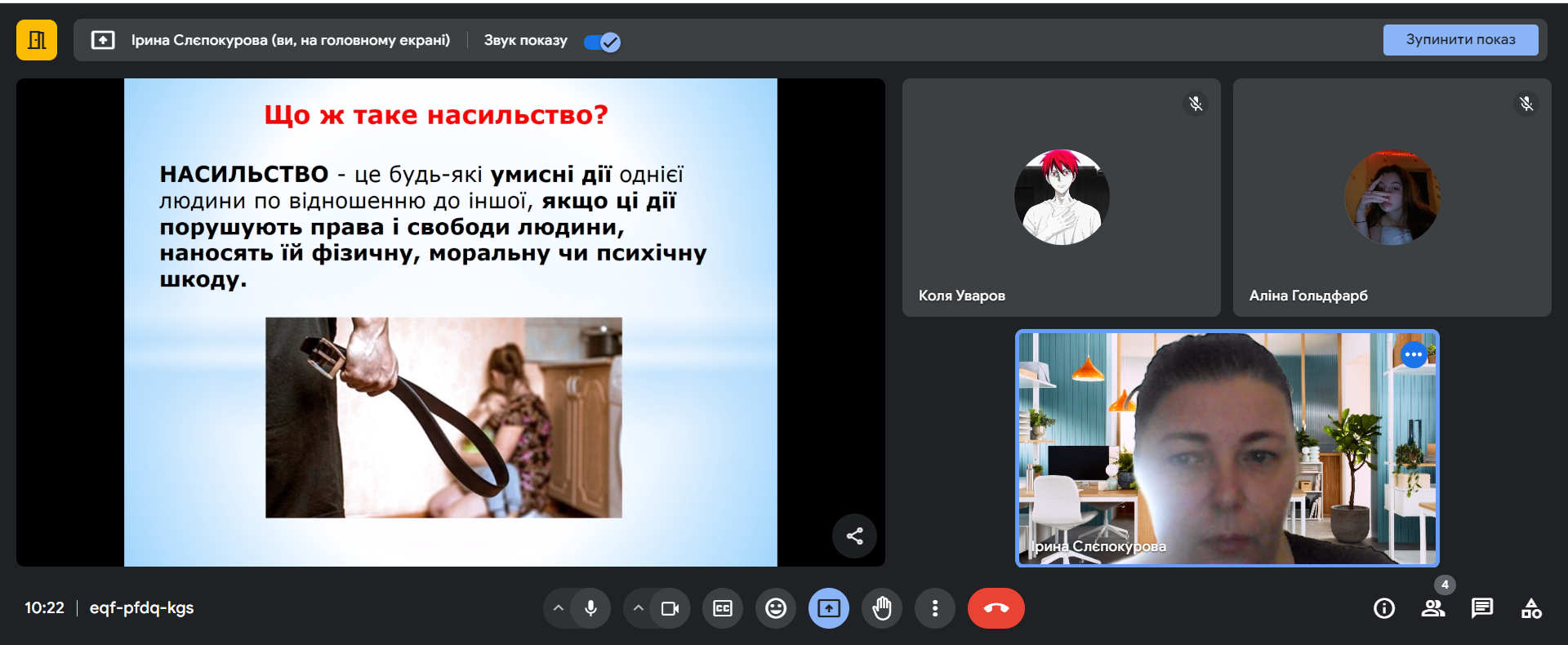Expand video settings arrow beside camera
This screenshot has height=645, width=1568.
639,608
